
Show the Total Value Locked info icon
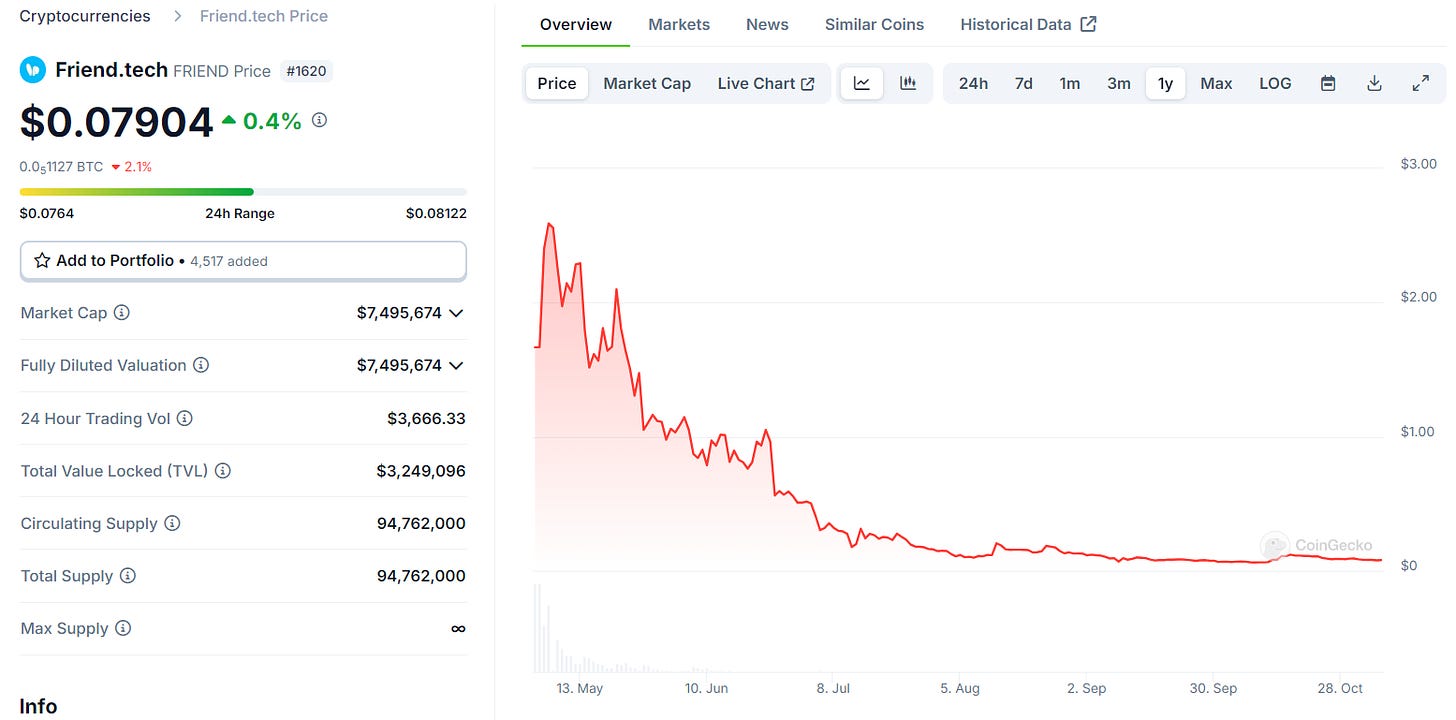point(223,471)
